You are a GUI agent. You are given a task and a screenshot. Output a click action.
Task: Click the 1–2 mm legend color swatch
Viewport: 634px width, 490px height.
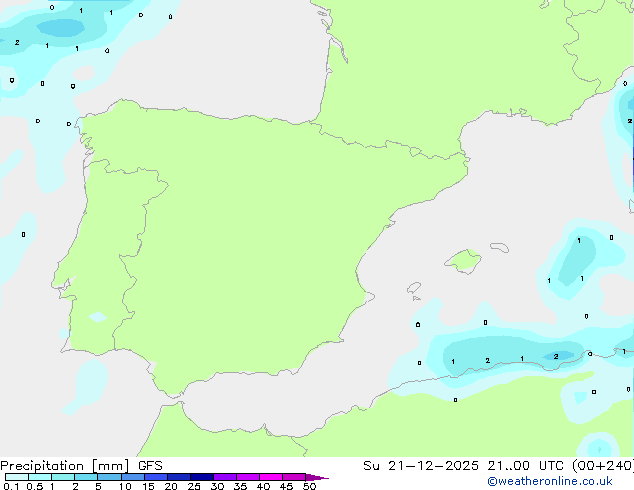pos(63,477)
